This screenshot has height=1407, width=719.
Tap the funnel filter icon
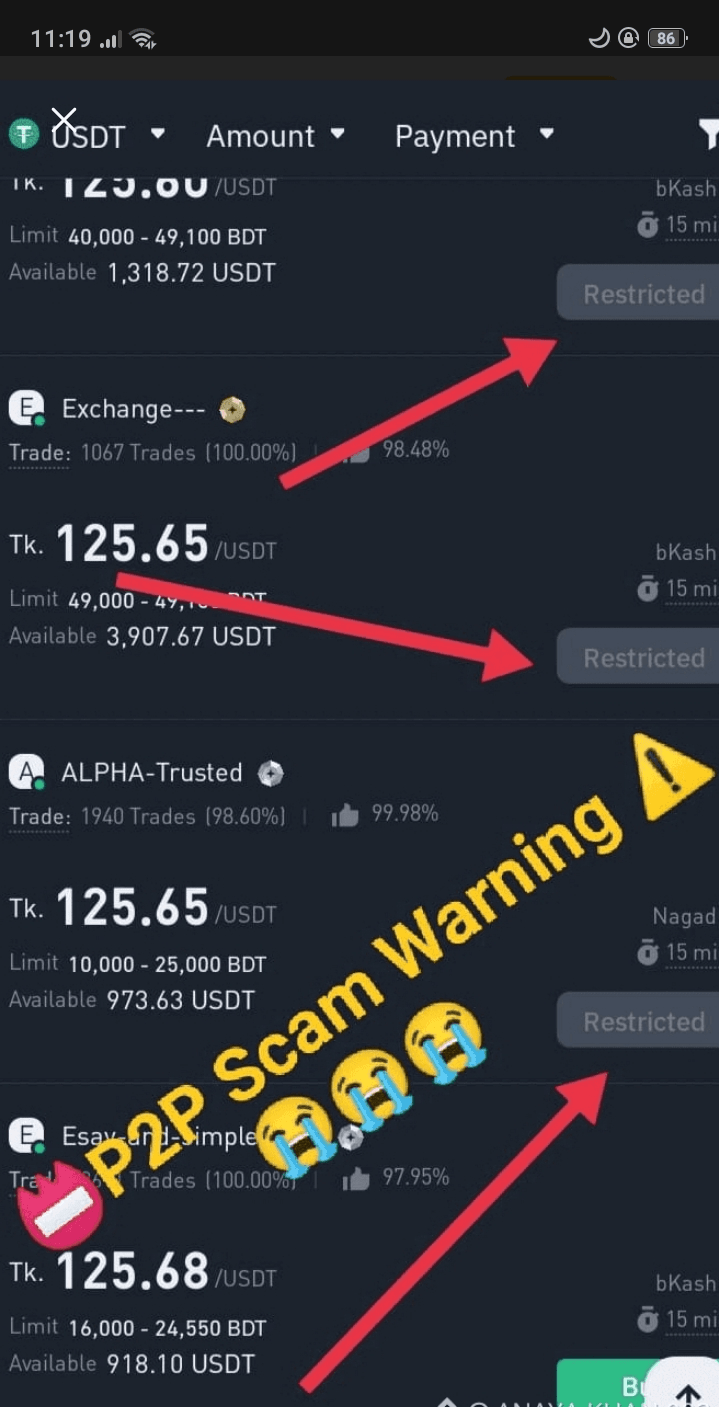708,135
